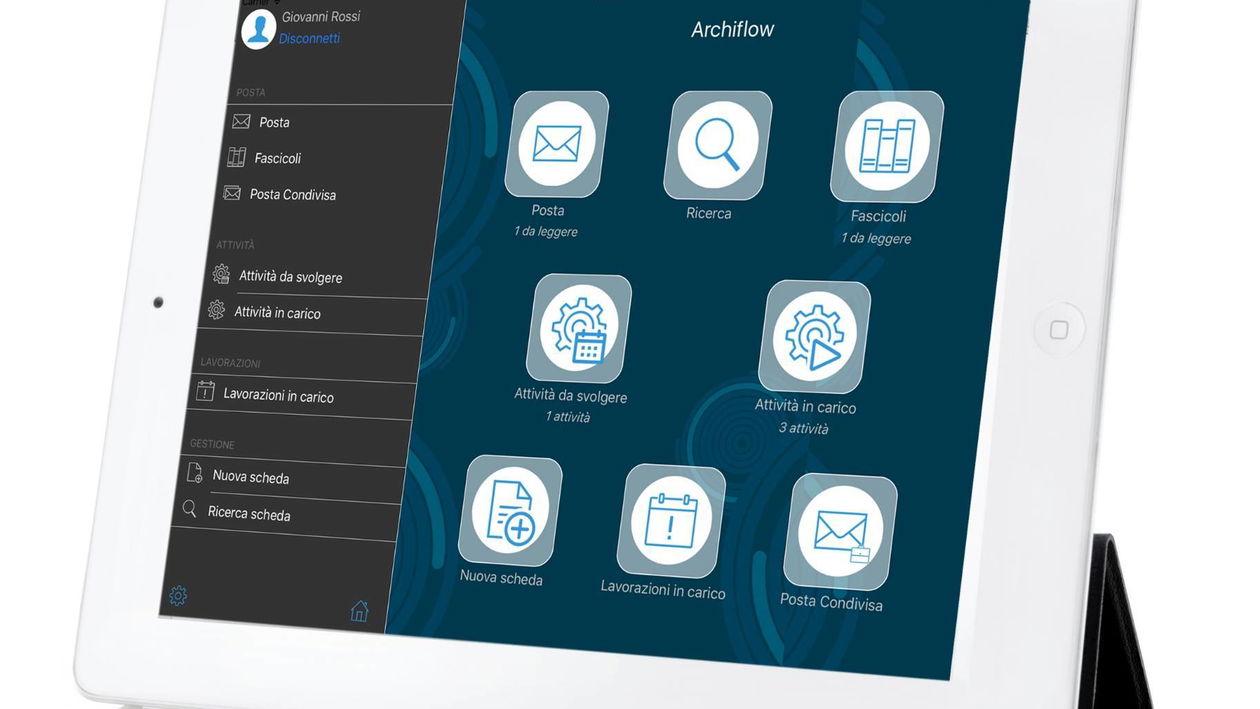Open the Posta Condivisa tile
Screen dimensions: 1260x709
[x=839, y=531]
